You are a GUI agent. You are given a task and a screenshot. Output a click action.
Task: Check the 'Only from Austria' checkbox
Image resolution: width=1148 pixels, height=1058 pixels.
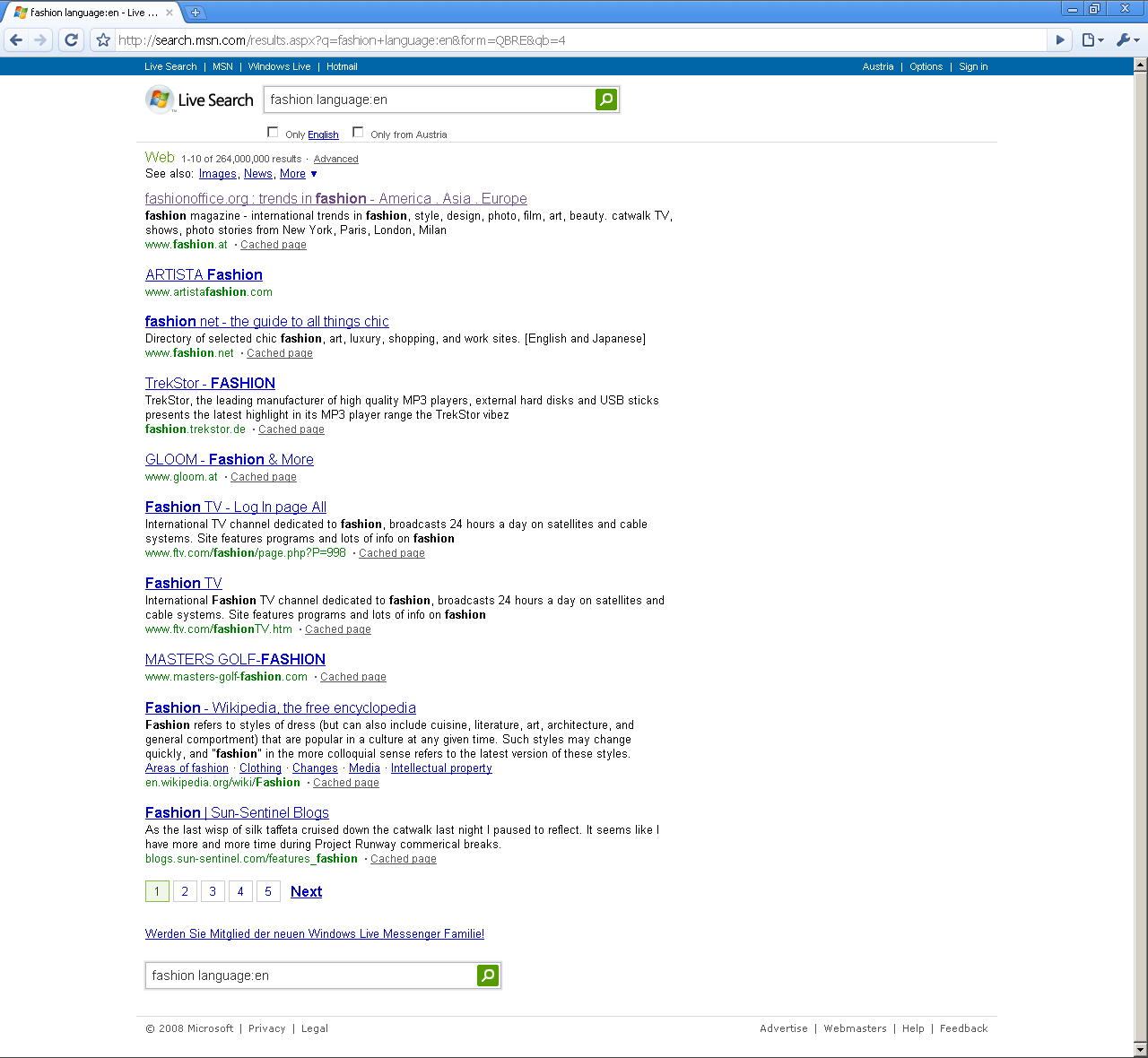tap(358, 132)
